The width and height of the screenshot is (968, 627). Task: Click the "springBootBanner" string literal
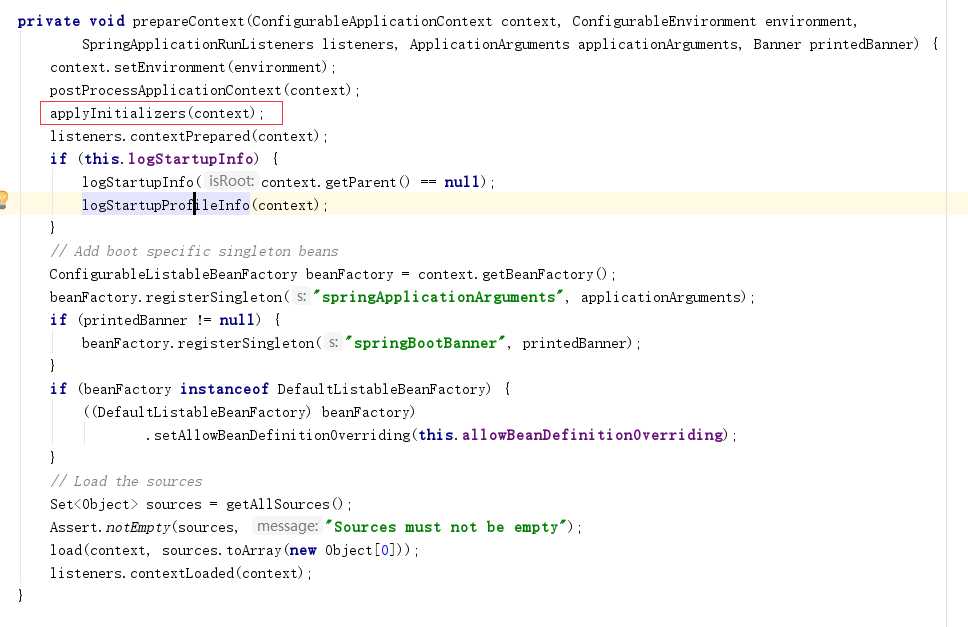coord(425,343)
